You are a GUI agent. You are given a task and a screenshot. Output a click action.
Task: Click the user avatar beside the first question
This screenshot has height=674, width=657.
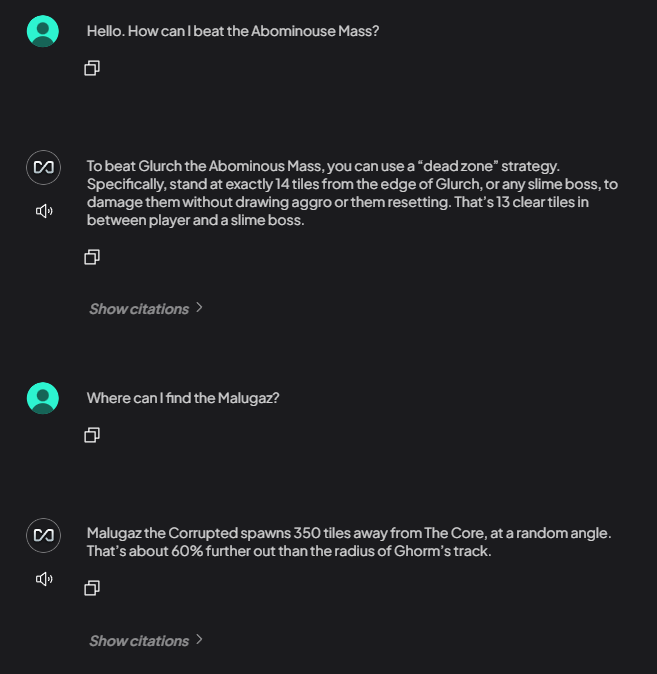click(x=43, y=31)
